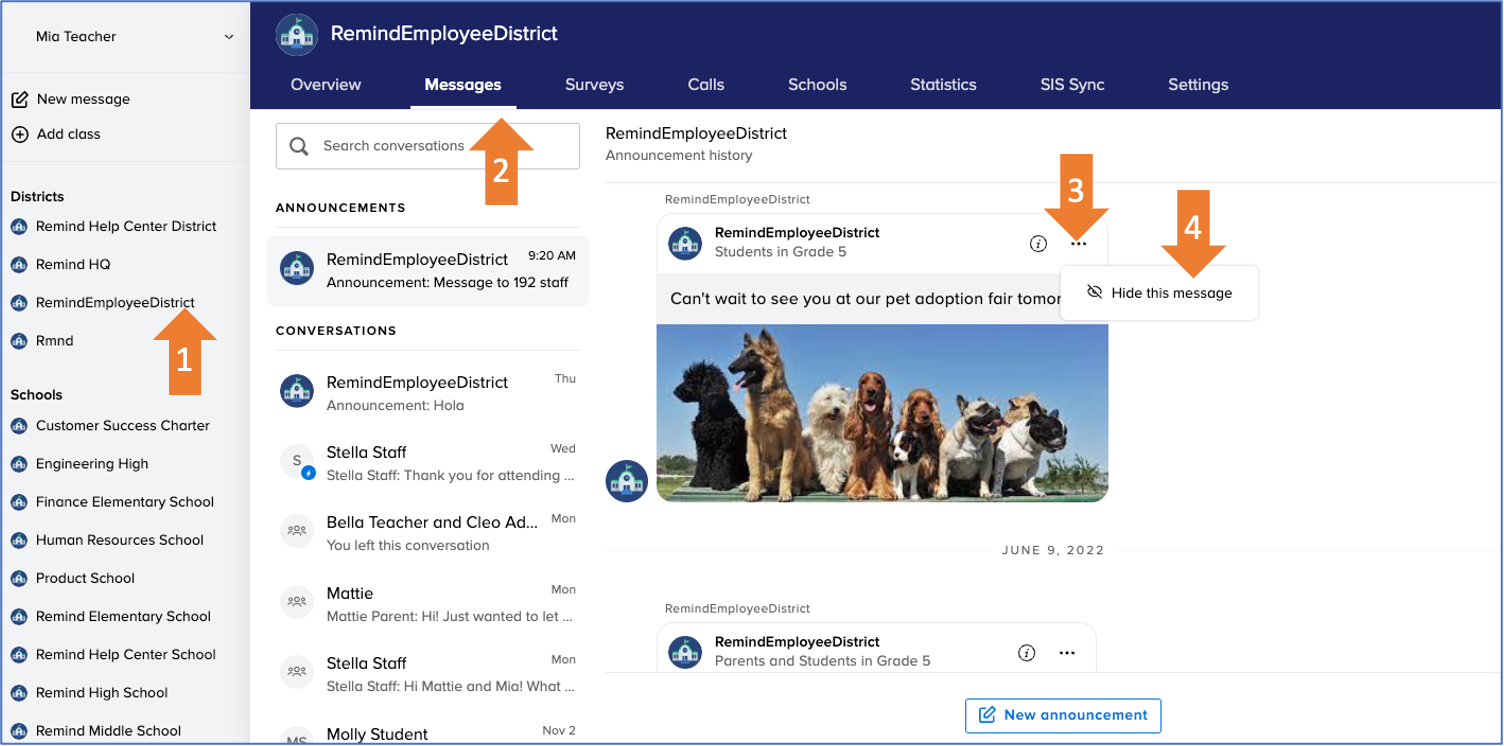Click avatar of the 9:20 AM announcement

tap(297, 269)
